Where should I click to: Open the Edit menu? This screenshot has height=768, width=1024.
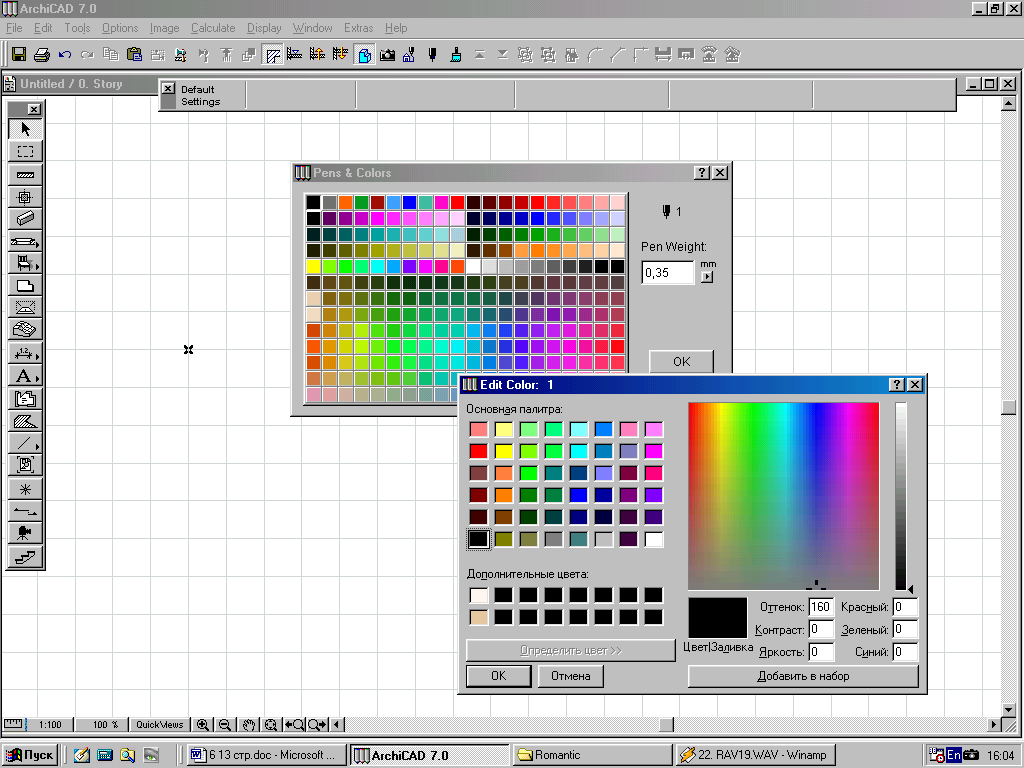[x=43, y=28]
